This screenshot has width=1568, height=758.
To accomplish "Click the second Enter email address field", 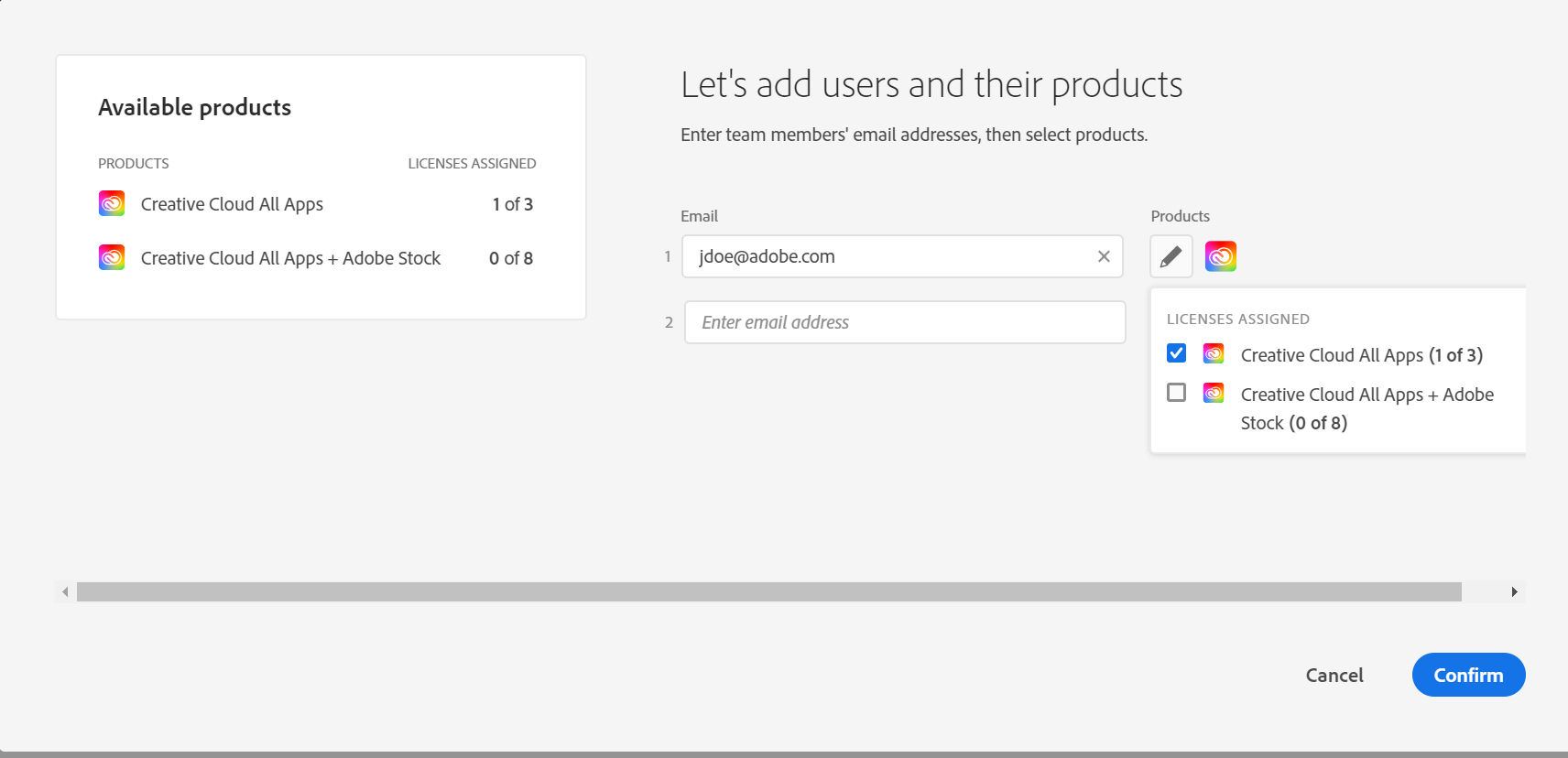I will pos(905,322).
